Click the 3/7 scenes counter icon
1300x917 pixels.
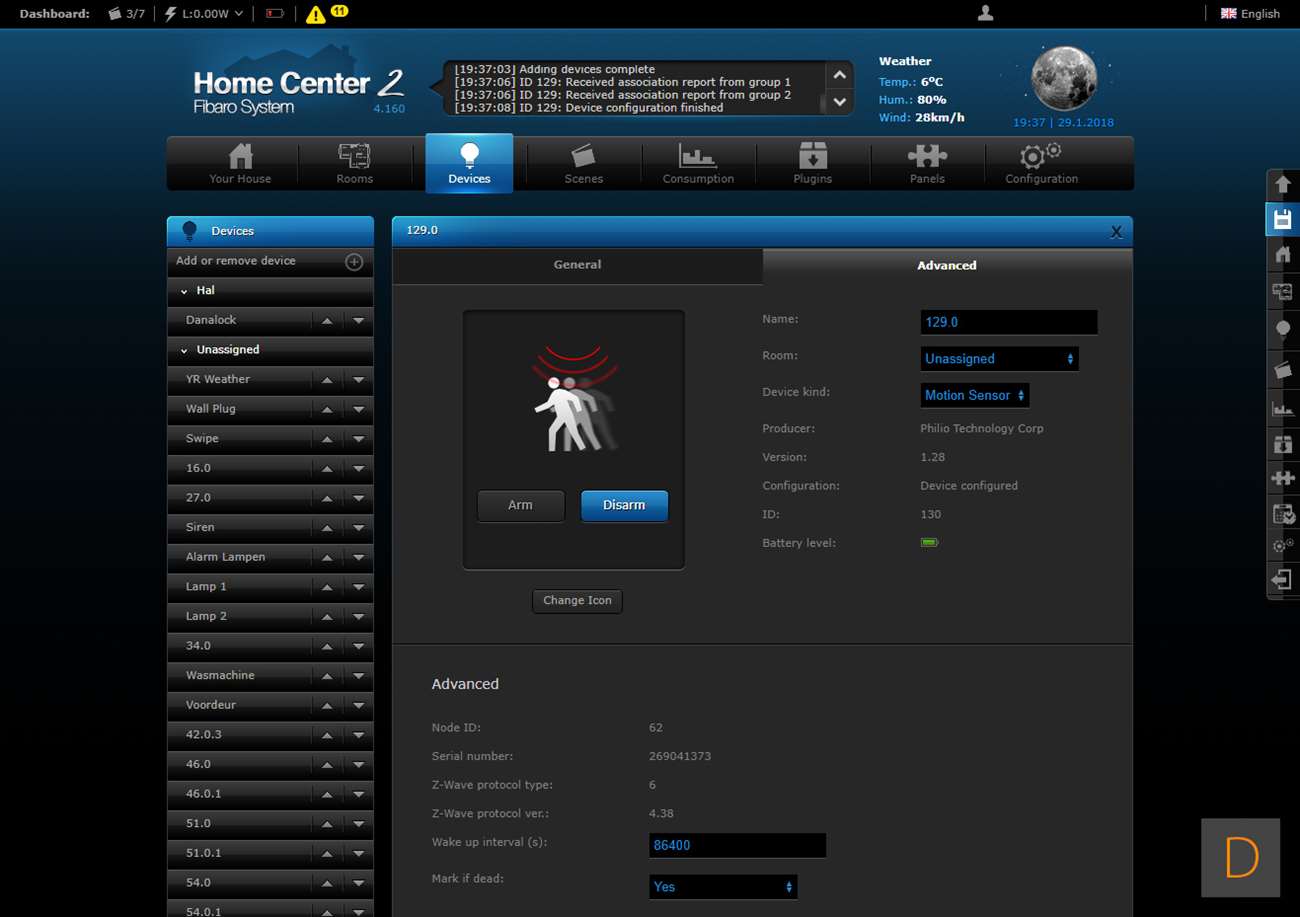point(126,14)
